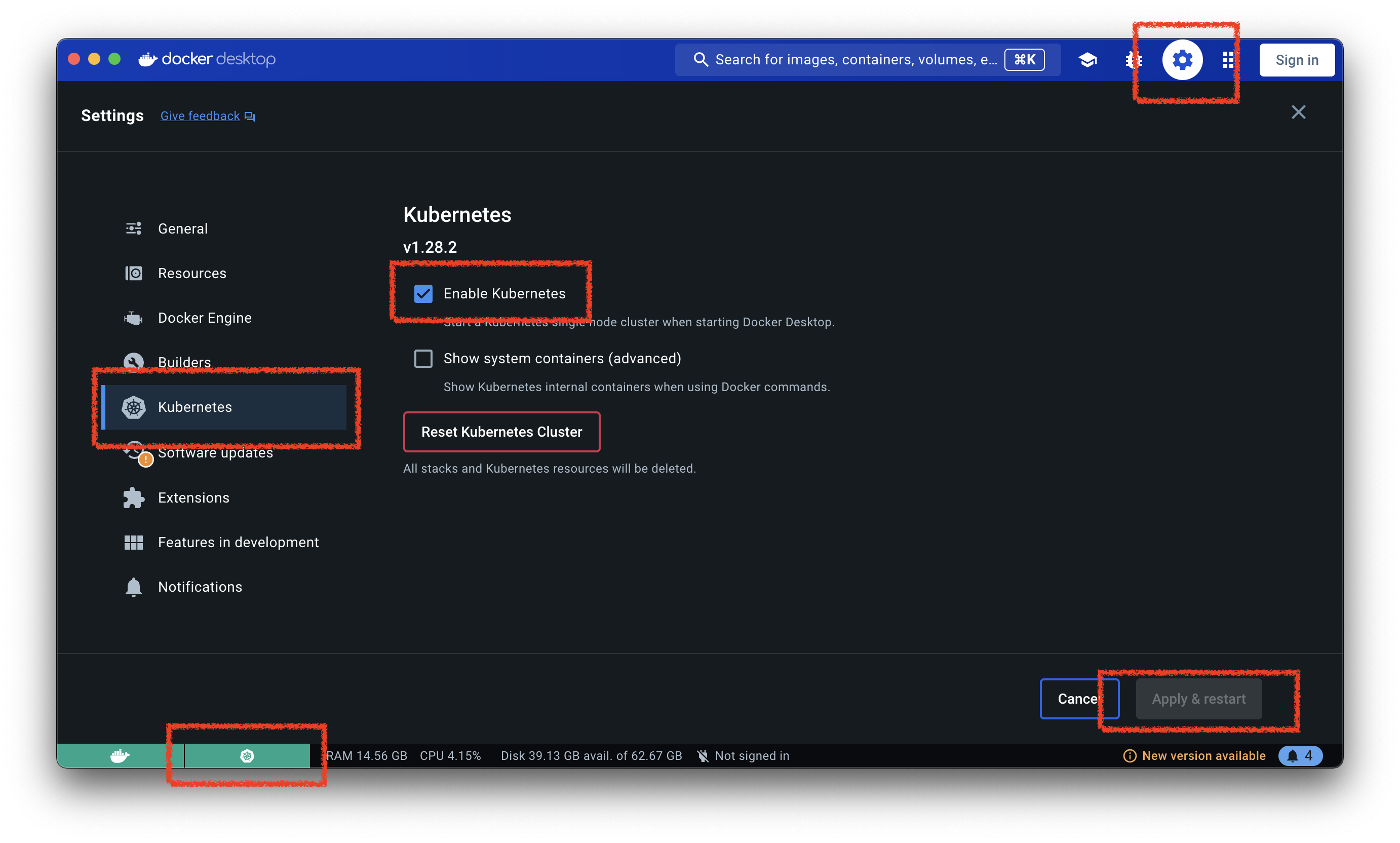
Task: Open the Learning center graduation cap icon
Action: [x=1087, y=60]
